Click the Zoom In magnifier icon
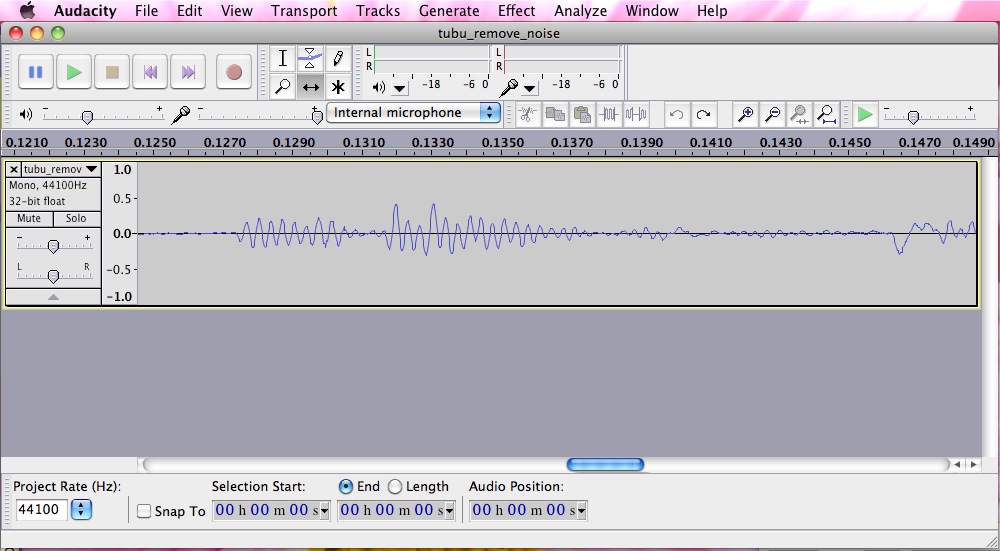 [745, 114]
